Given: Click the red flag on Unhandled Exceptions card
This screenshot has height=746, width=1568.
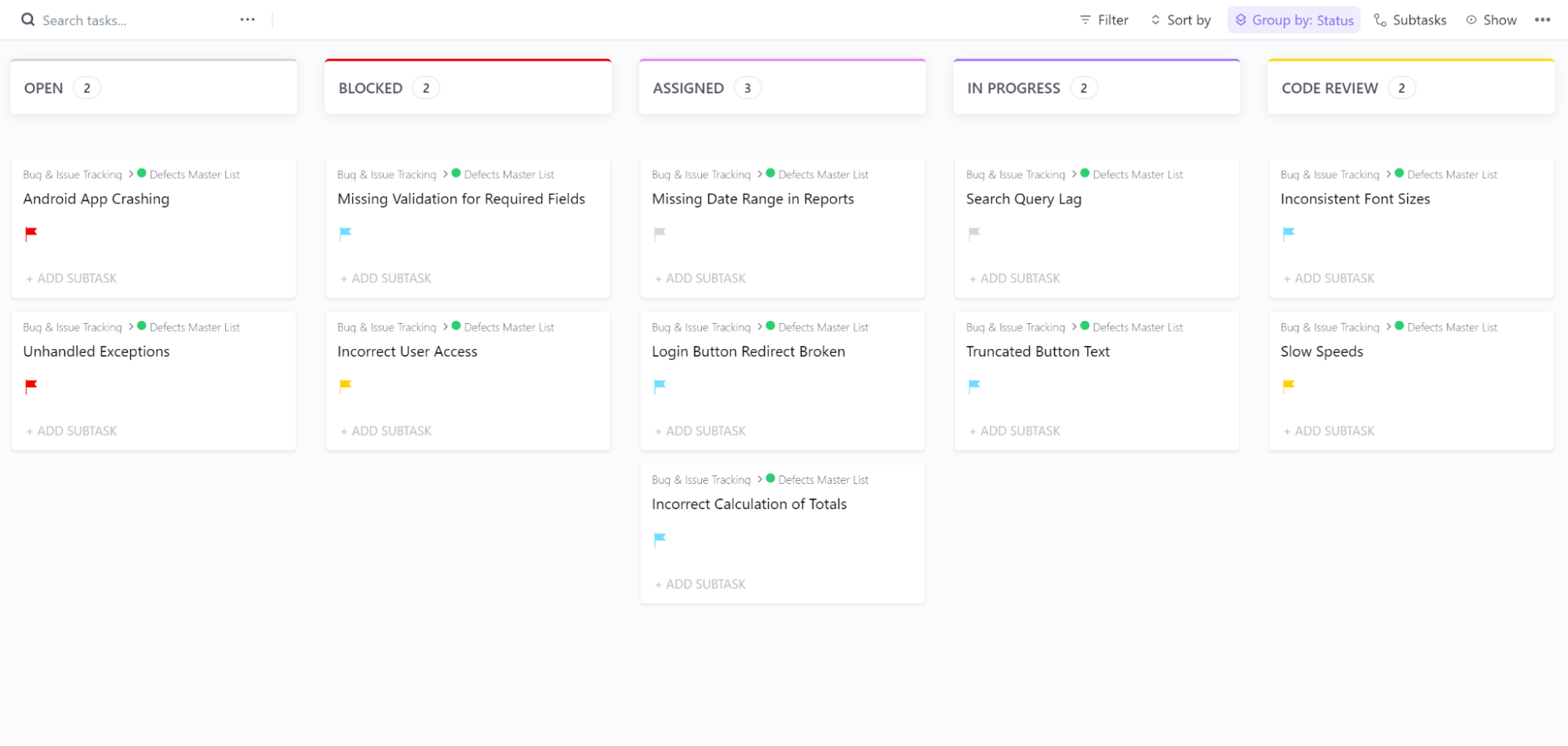Looking at the screenshot, I should click(x=31, y=385).
